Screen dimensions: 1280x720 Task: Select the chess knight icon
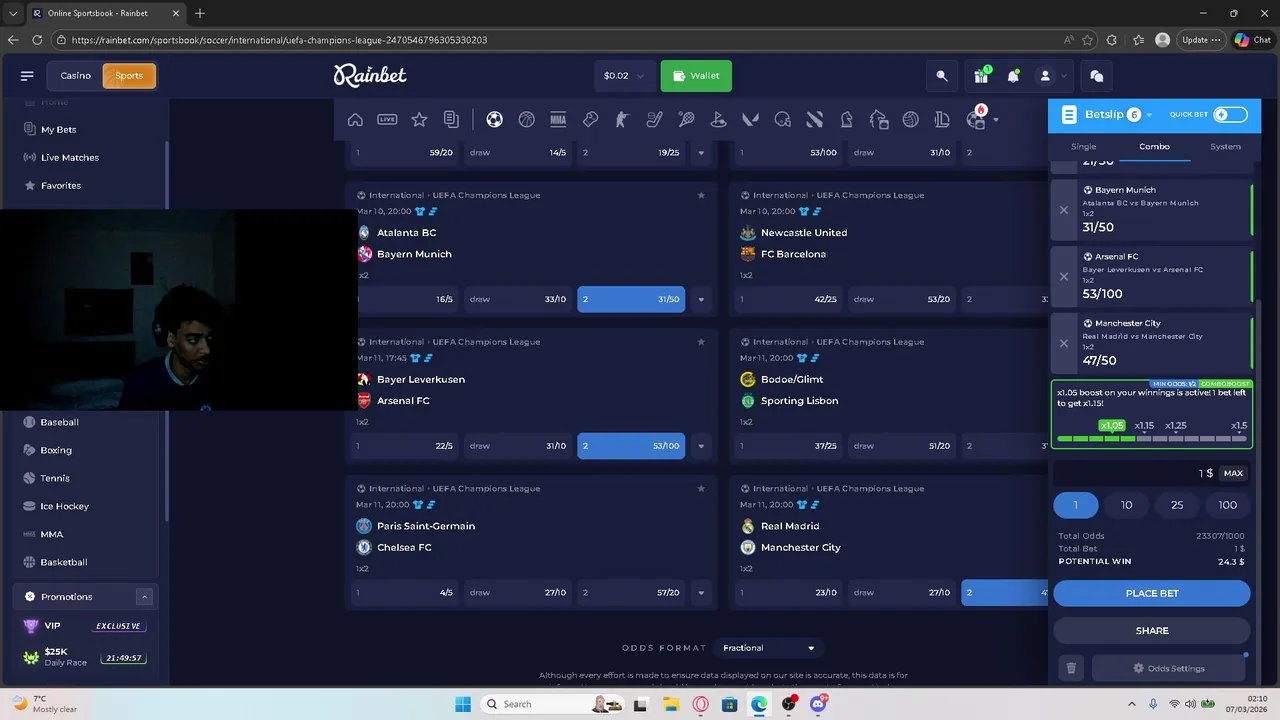pyautogui.click(x=846, y=120)
